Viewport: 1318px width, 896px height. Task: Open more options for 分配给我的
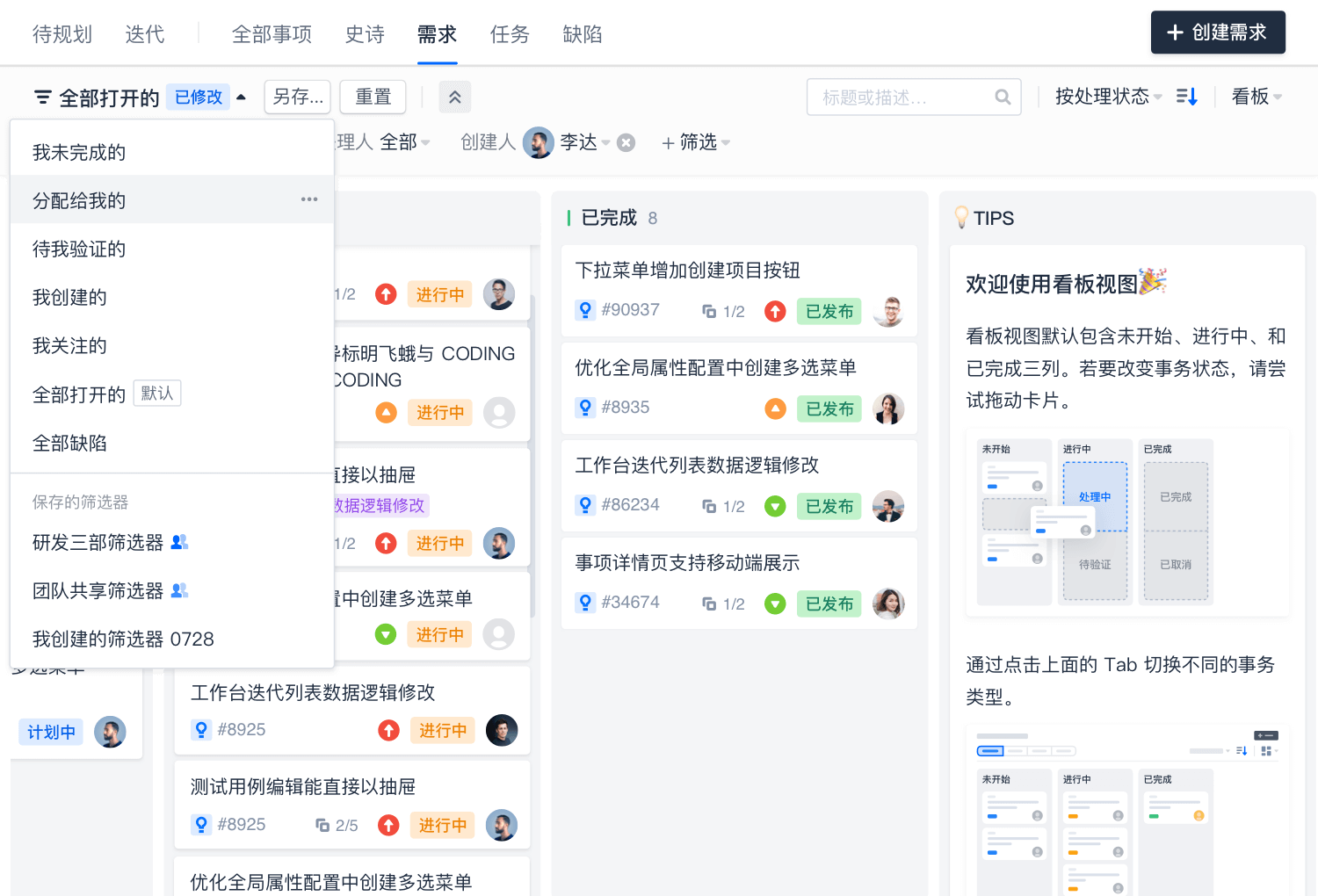click(x=309, y=199)
